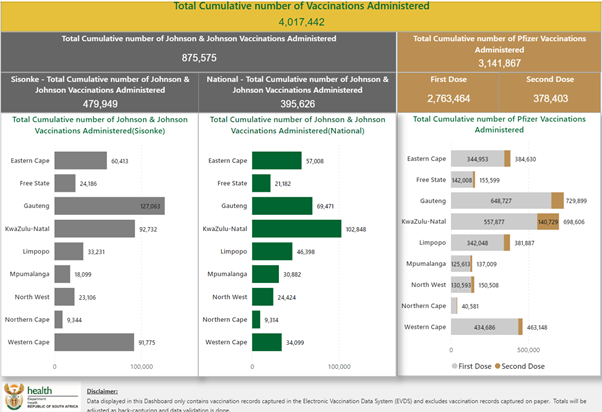Select the National total 395,626 card

click(x=298, y=90)
